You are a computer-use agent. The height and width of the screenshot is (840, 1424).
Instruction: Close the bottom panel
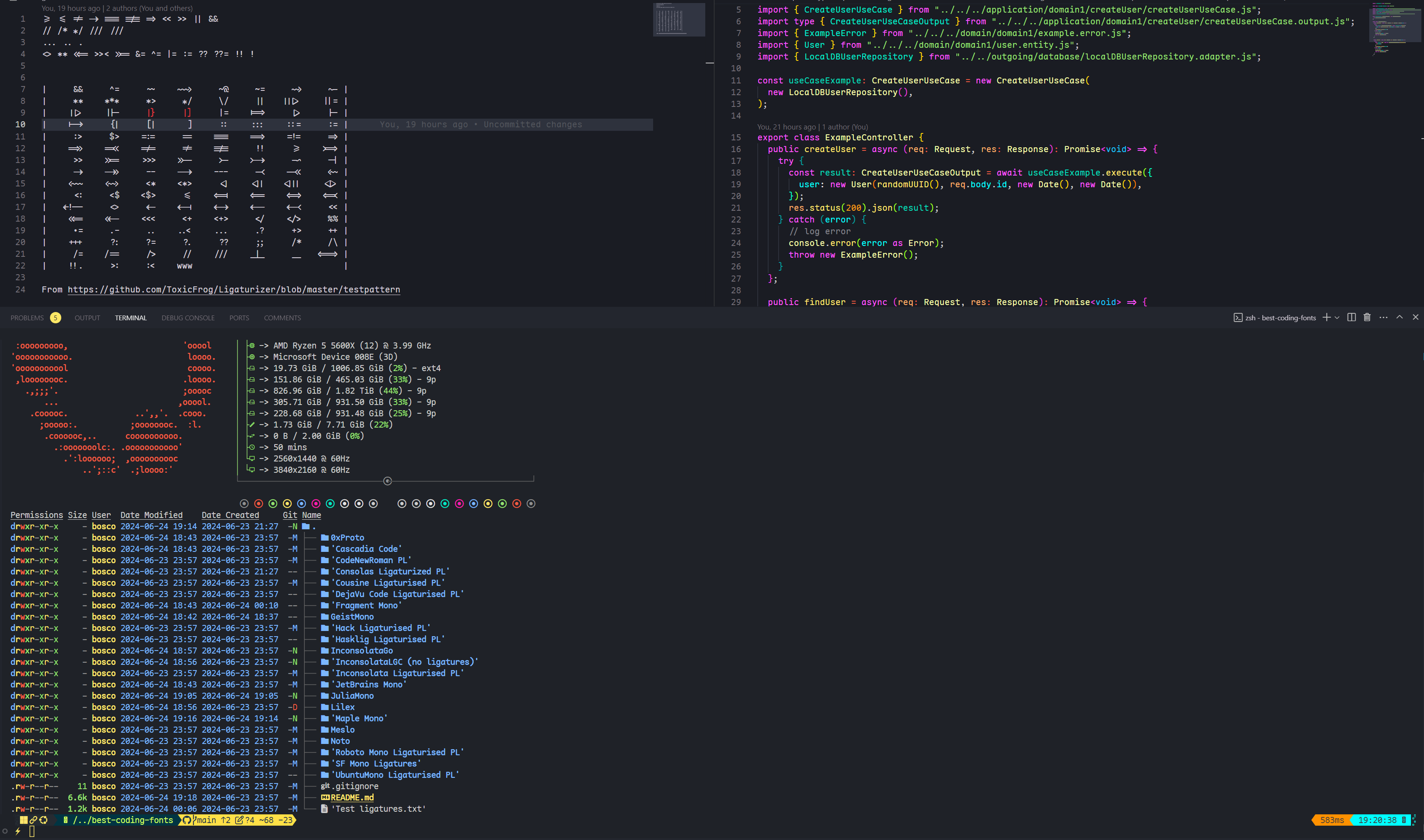tap(1415, 318)
